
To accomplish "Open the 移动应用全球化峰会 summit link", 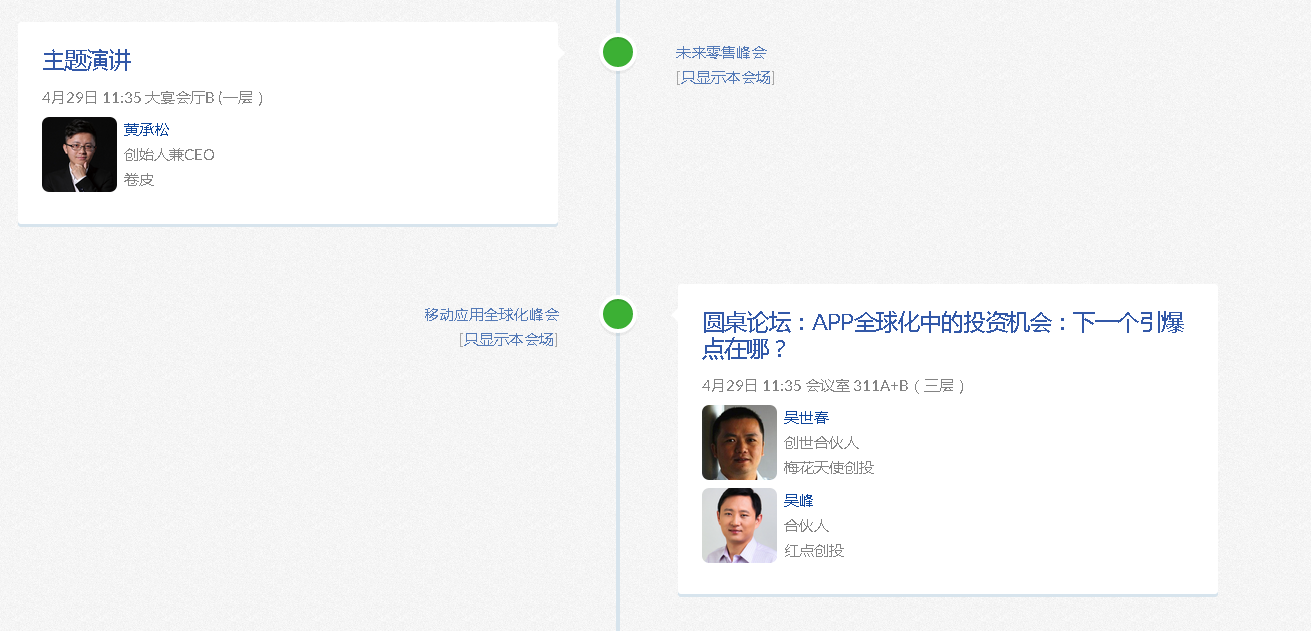I will (x=491, y=314).
